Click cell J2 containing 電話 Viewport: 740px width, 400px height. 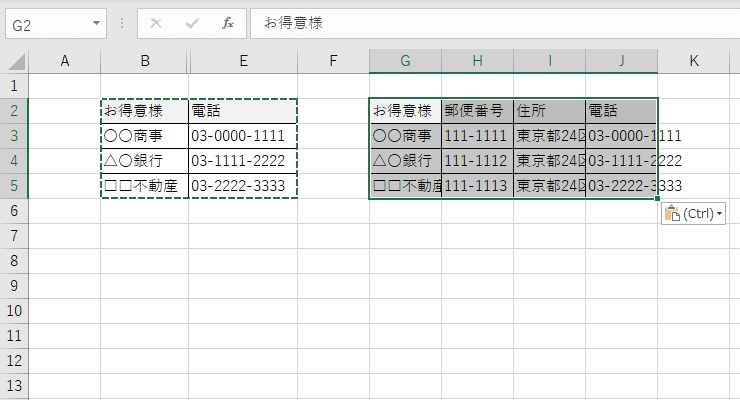click(x=622, y=111)
